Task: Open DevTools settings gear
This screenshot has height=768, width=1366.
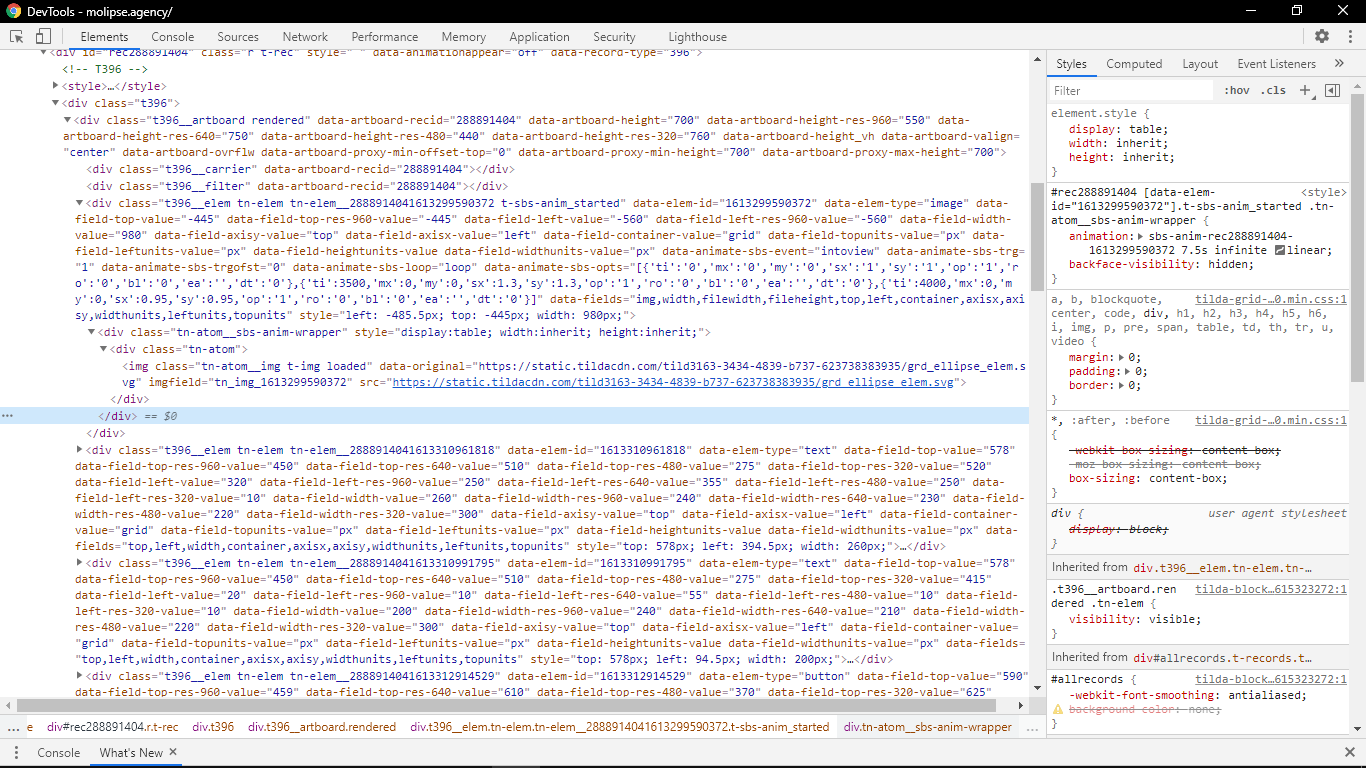Action: point(1322,37)
